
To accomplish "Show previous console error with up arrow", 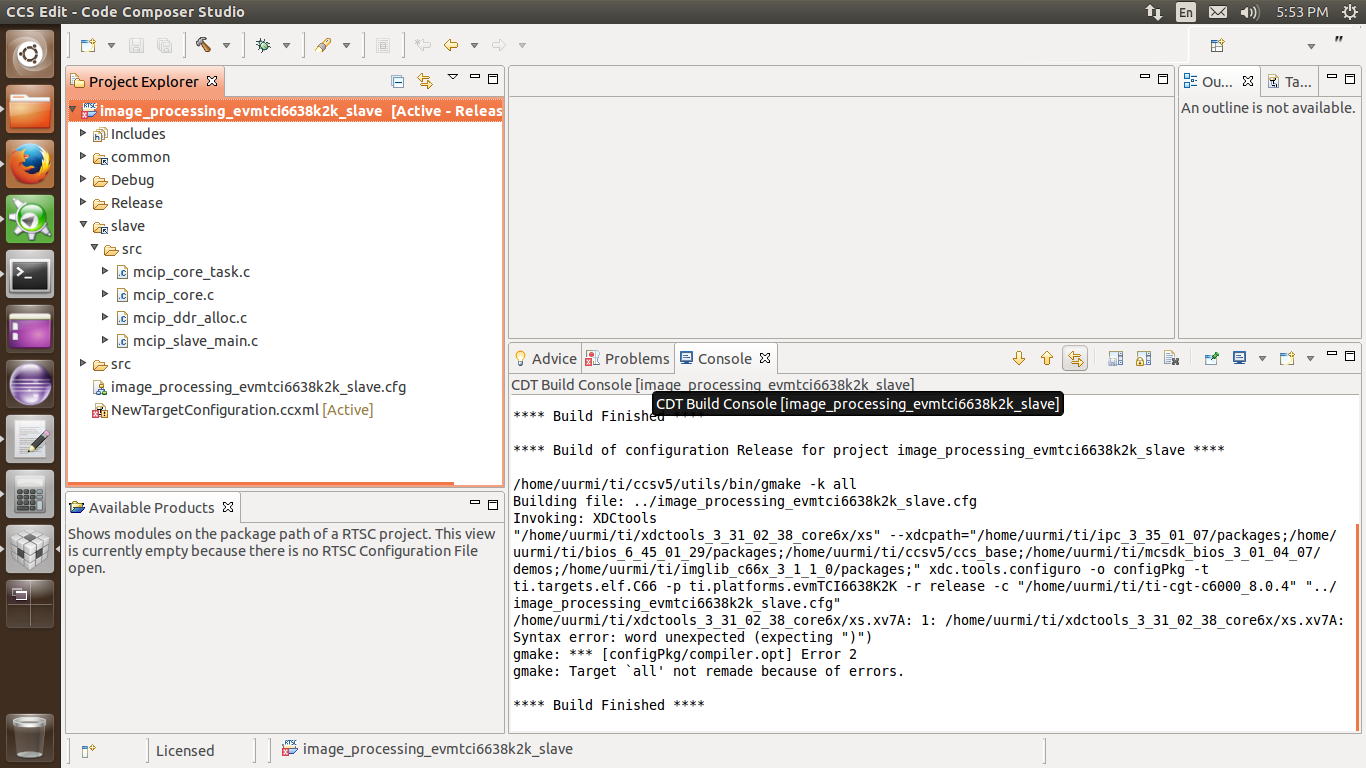I will pyautogui.click(x=1047, y=358).
